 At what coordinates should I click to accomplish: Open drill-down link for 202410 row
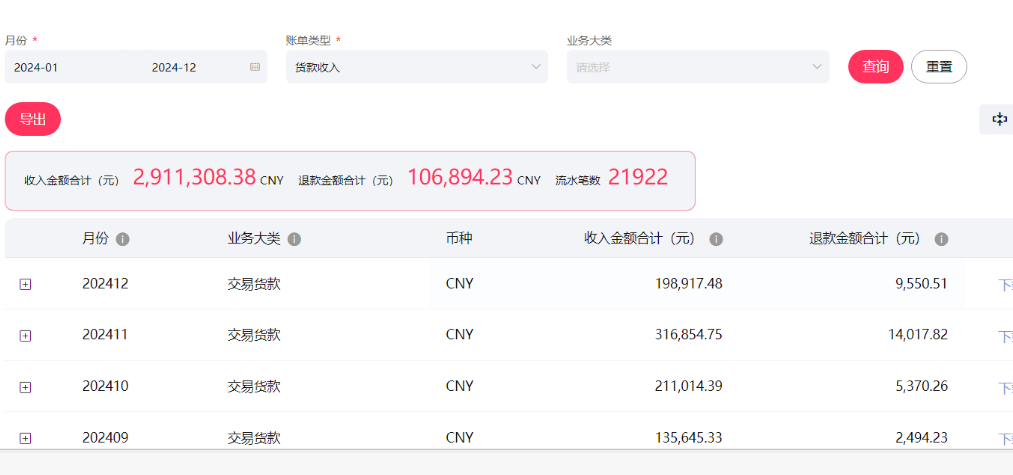1005,388
